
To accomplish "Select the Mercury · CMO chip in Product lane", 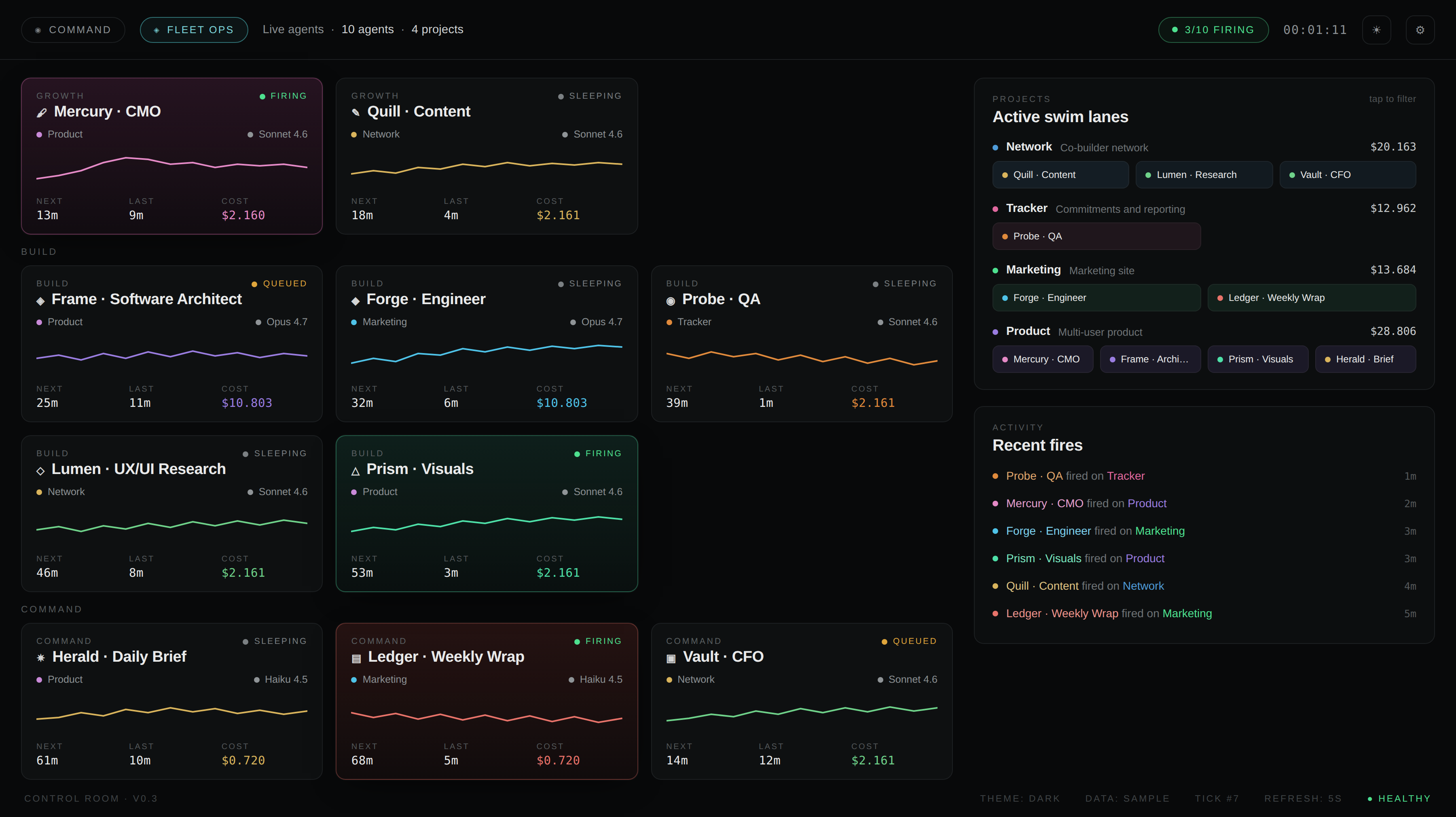I will click(1043, 360).
